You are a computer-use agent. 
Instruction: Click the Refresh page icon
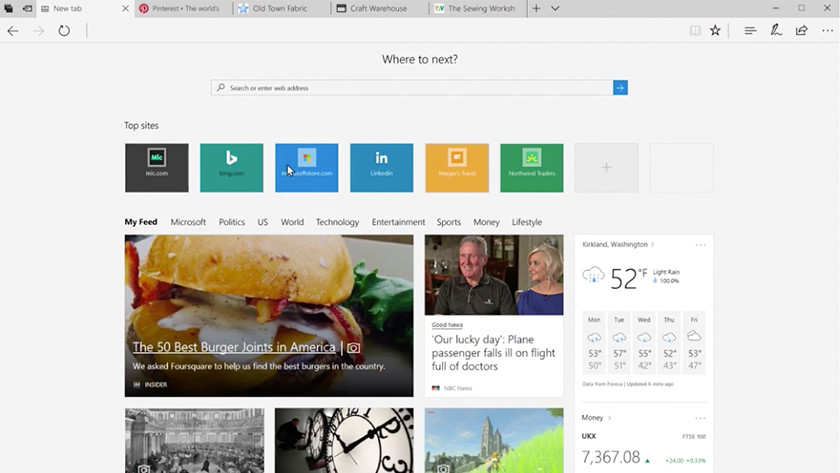[64, 31]
